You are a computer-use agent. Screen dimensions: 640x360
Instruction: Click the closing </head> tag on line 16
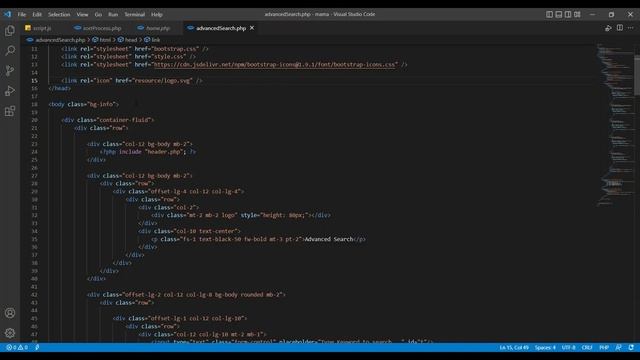click(60, 89)
